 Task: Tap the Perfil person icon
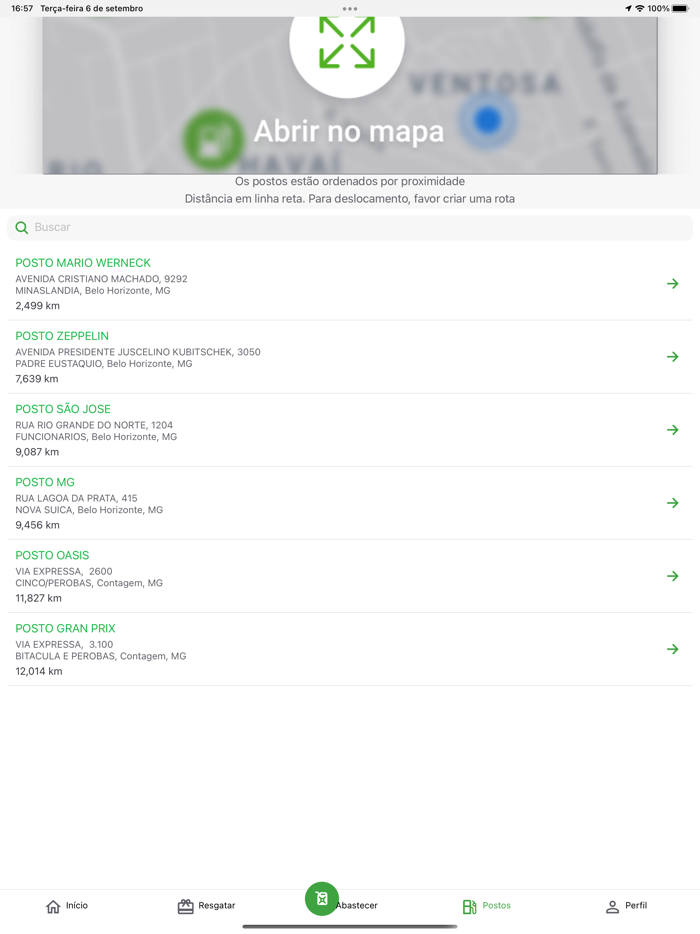point(612,907)
